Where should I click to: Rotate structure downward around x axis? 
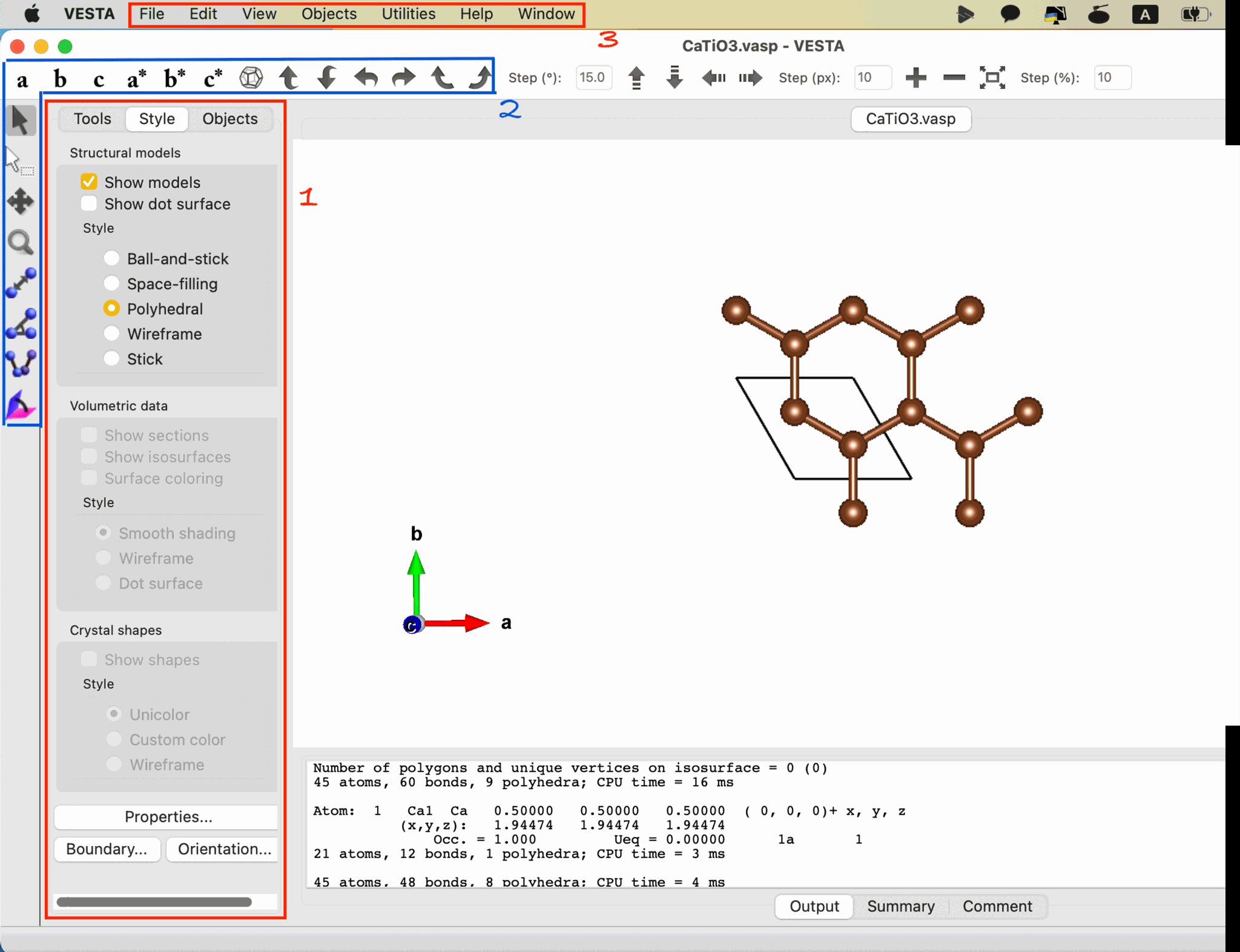pos(327,77)
